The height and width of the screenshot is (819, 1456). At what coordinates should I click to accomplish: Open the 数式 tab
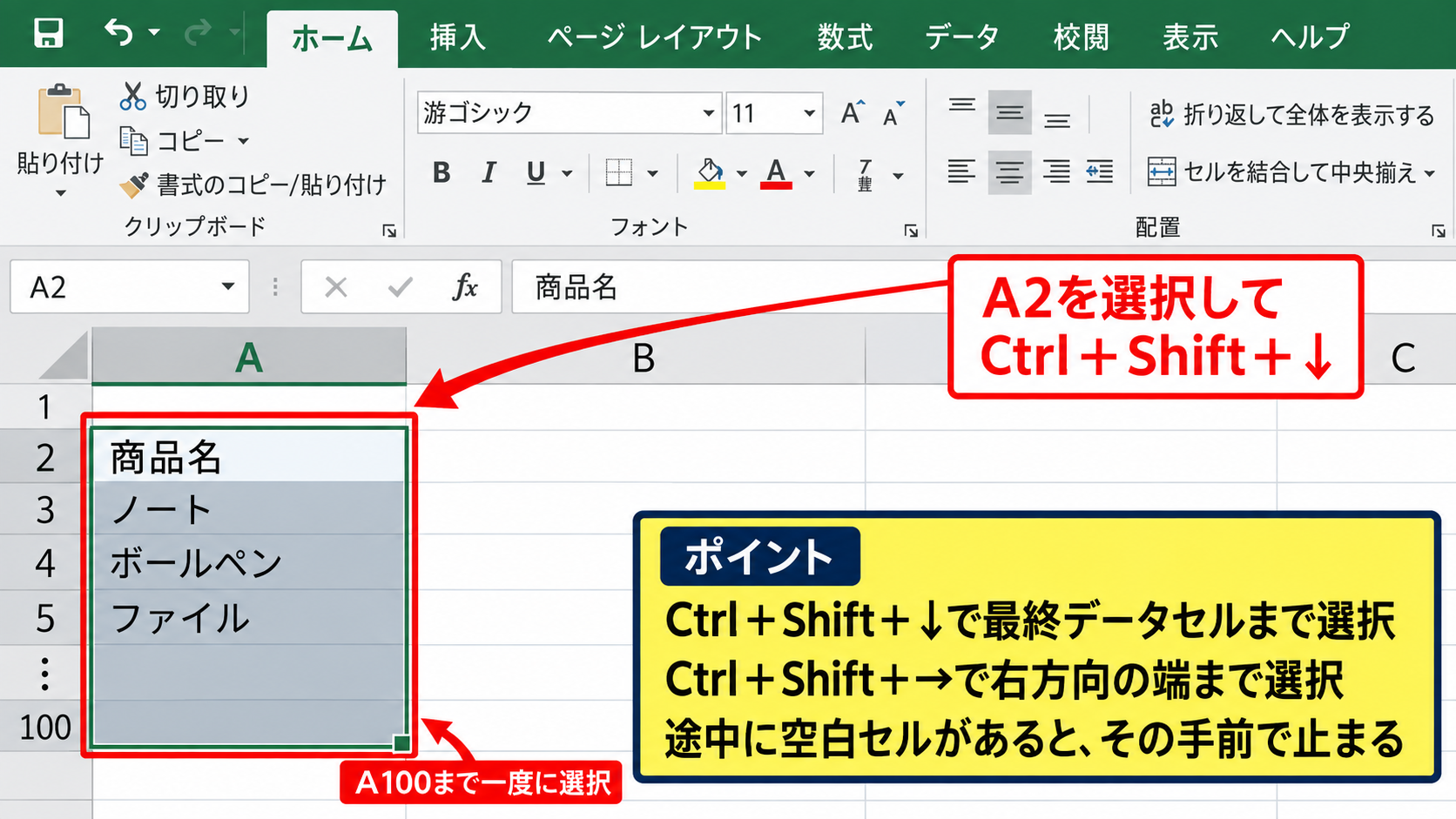845,37
